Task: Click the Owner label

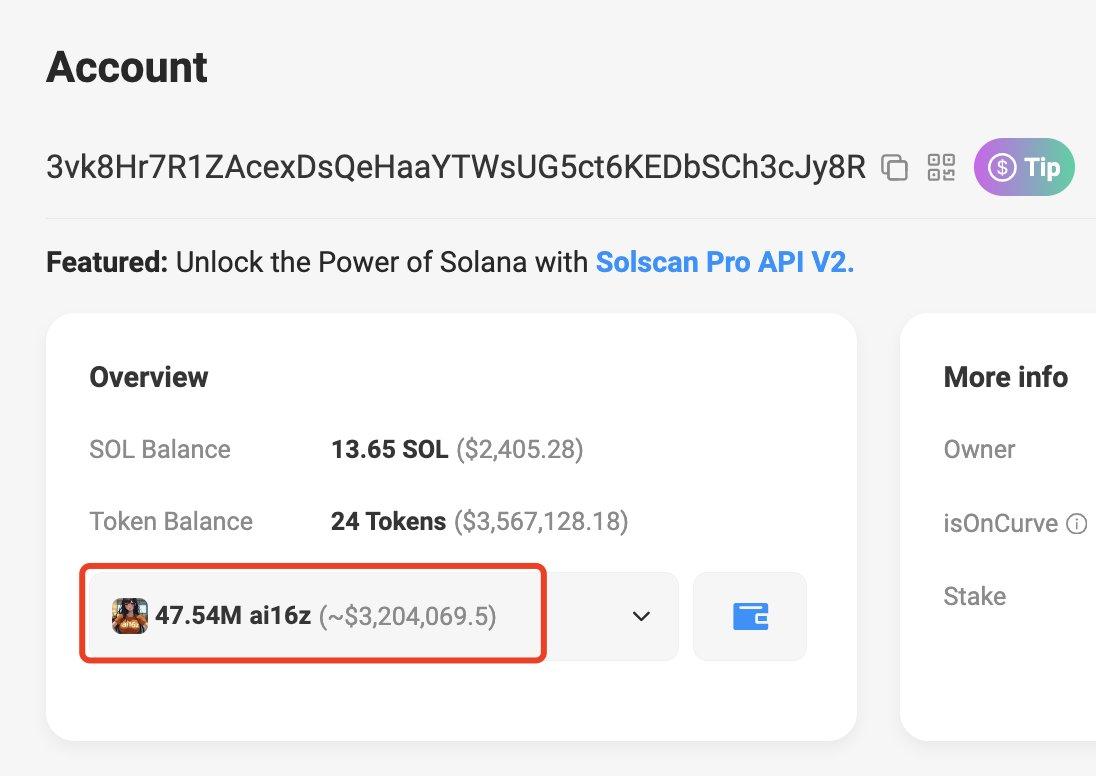Action: 979,450
